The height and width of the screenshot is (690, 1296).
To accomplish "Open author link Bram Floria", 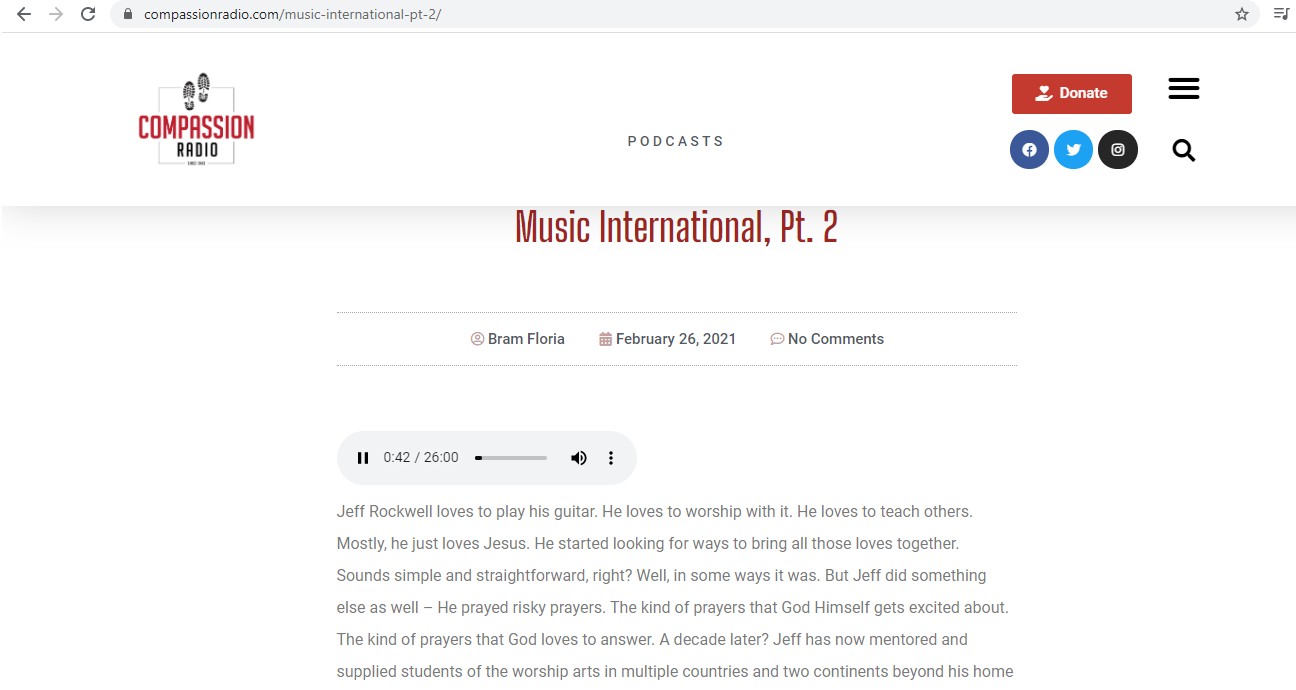I will [x=518, y=339].
